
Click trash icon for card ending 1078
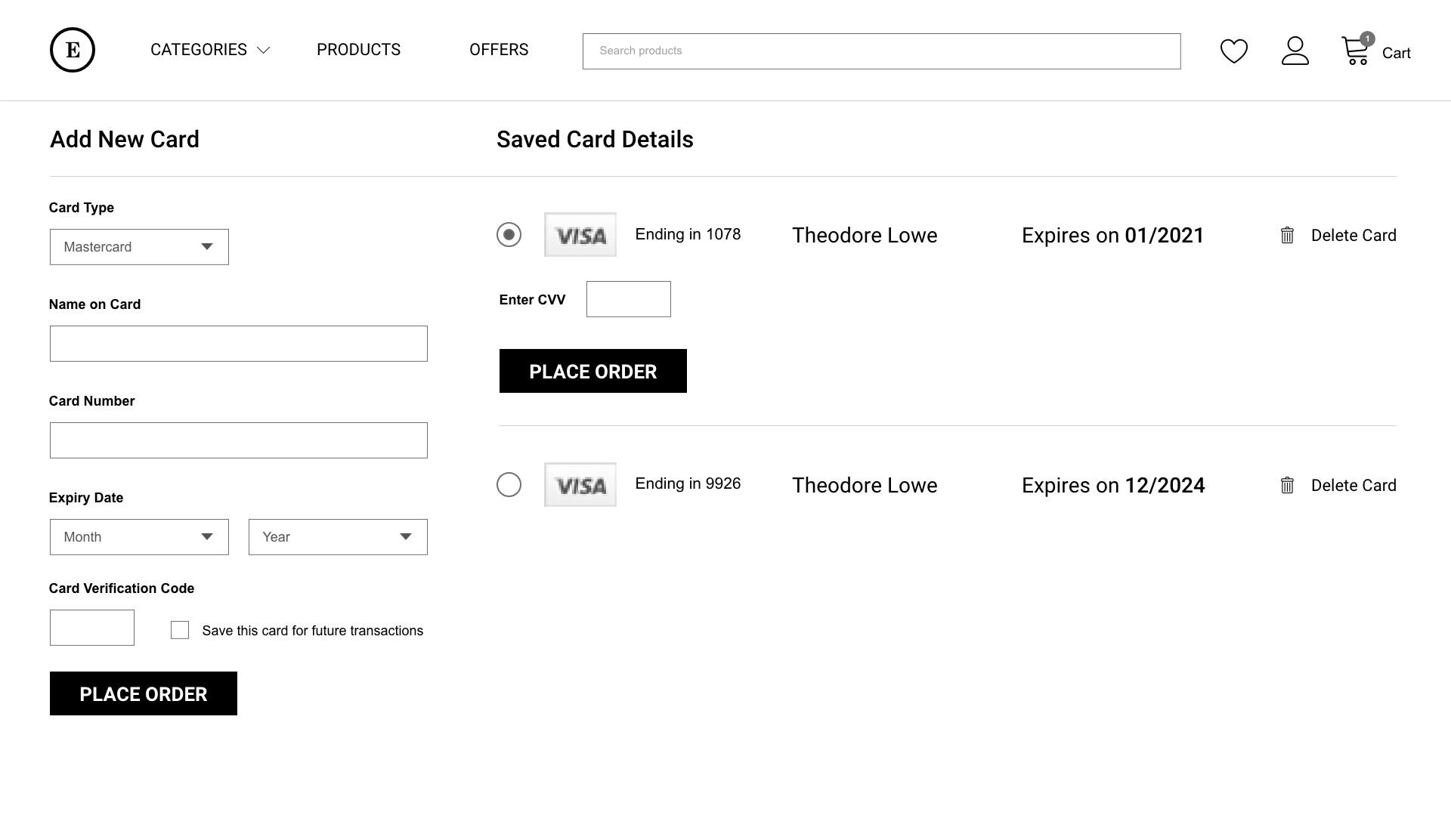(1287, 236)
